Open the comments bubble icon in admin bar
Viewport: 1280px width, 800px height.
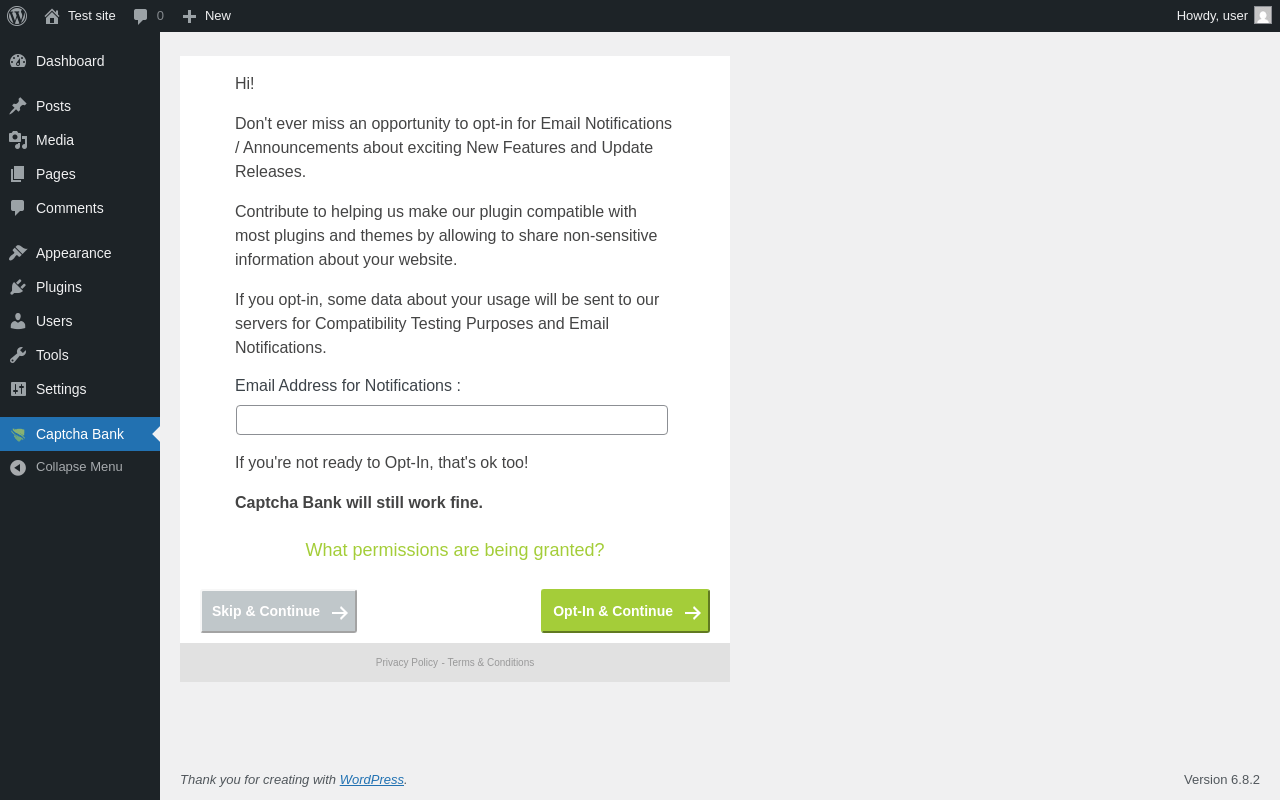(141, 16)
